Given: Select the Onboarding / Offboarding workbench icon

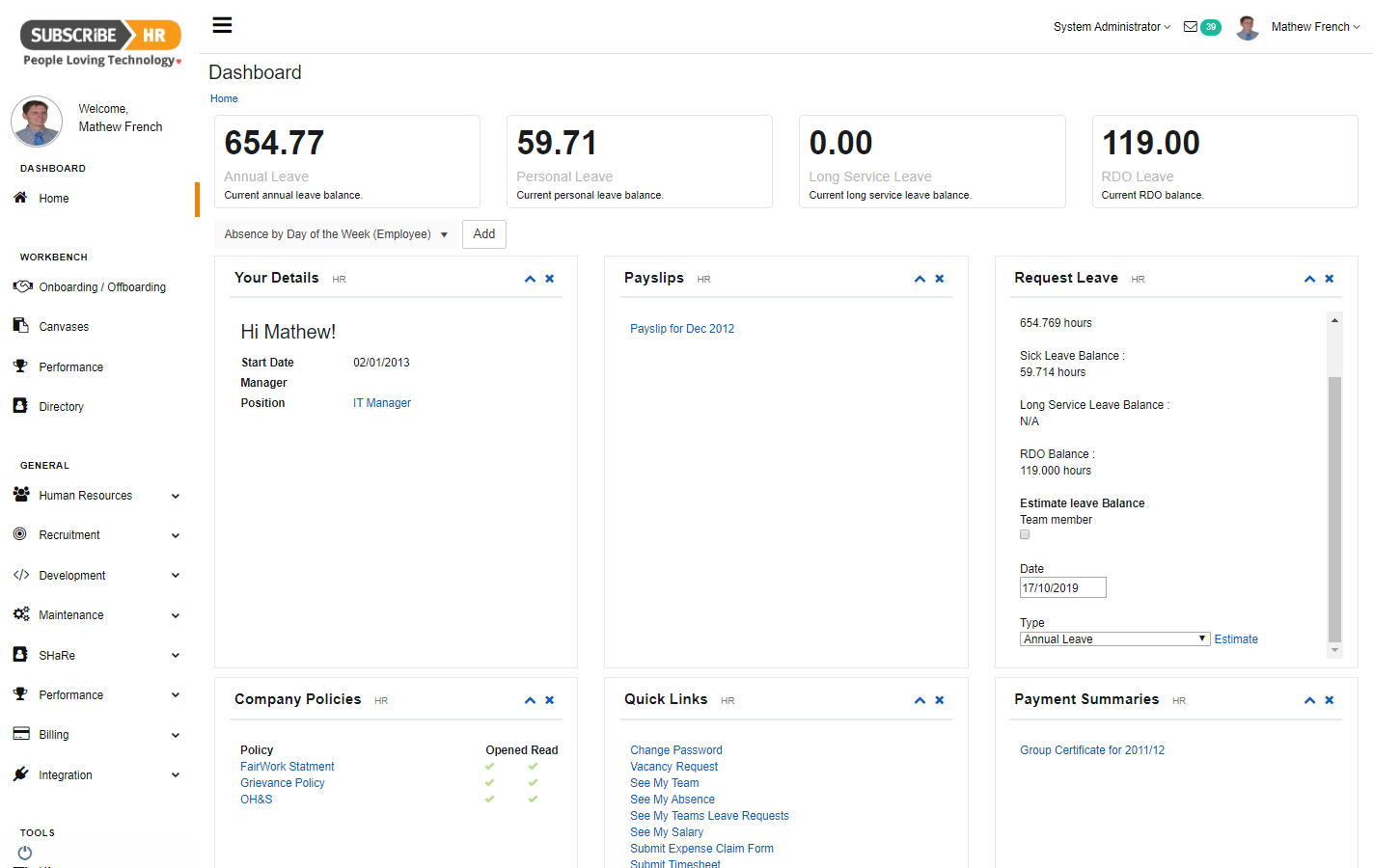Looking at the screenshot, I should tap(22, 285).
